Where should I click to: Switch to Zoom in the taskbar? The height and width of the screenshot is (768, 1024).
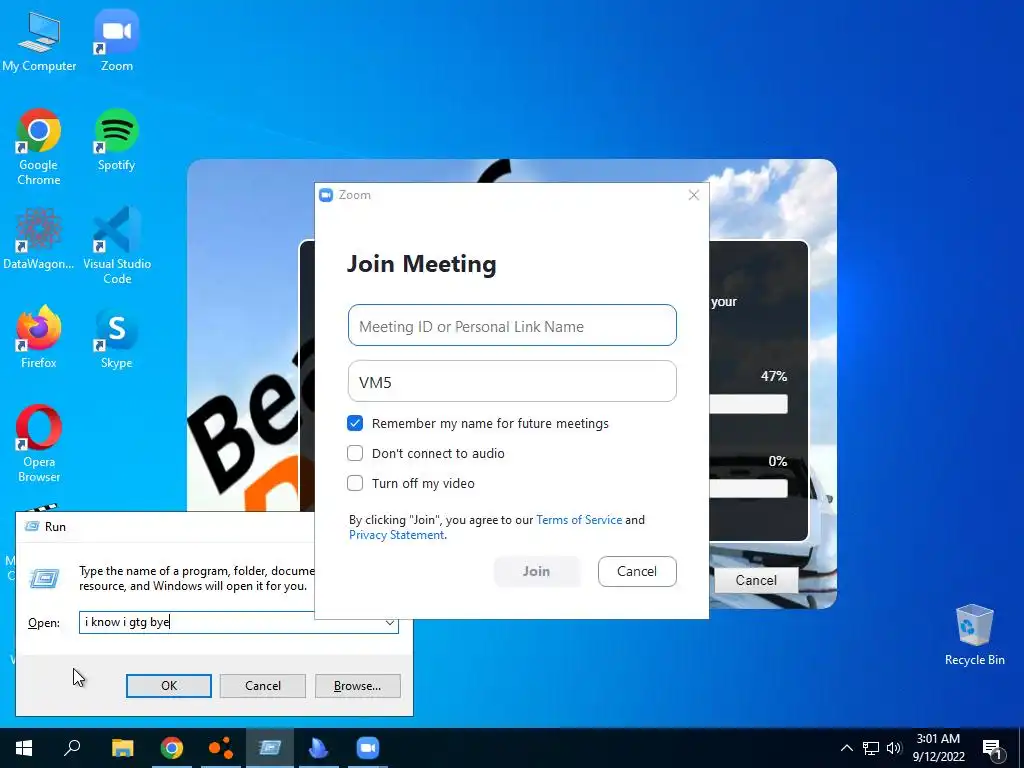coord(368,748)
